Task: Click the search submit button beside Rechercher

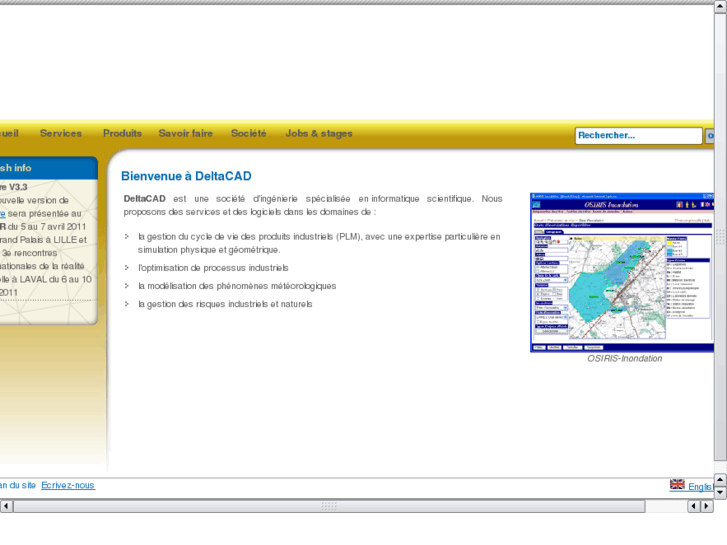Action: (x=709, y=135)
